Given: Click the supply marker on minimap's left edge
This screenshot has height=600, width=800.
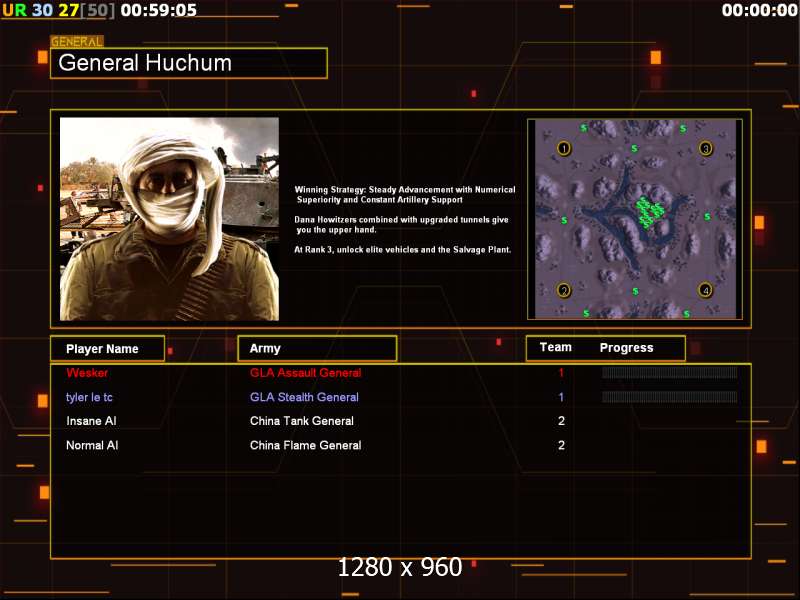Looking at the screenshot, I should (x=564, y=220).
